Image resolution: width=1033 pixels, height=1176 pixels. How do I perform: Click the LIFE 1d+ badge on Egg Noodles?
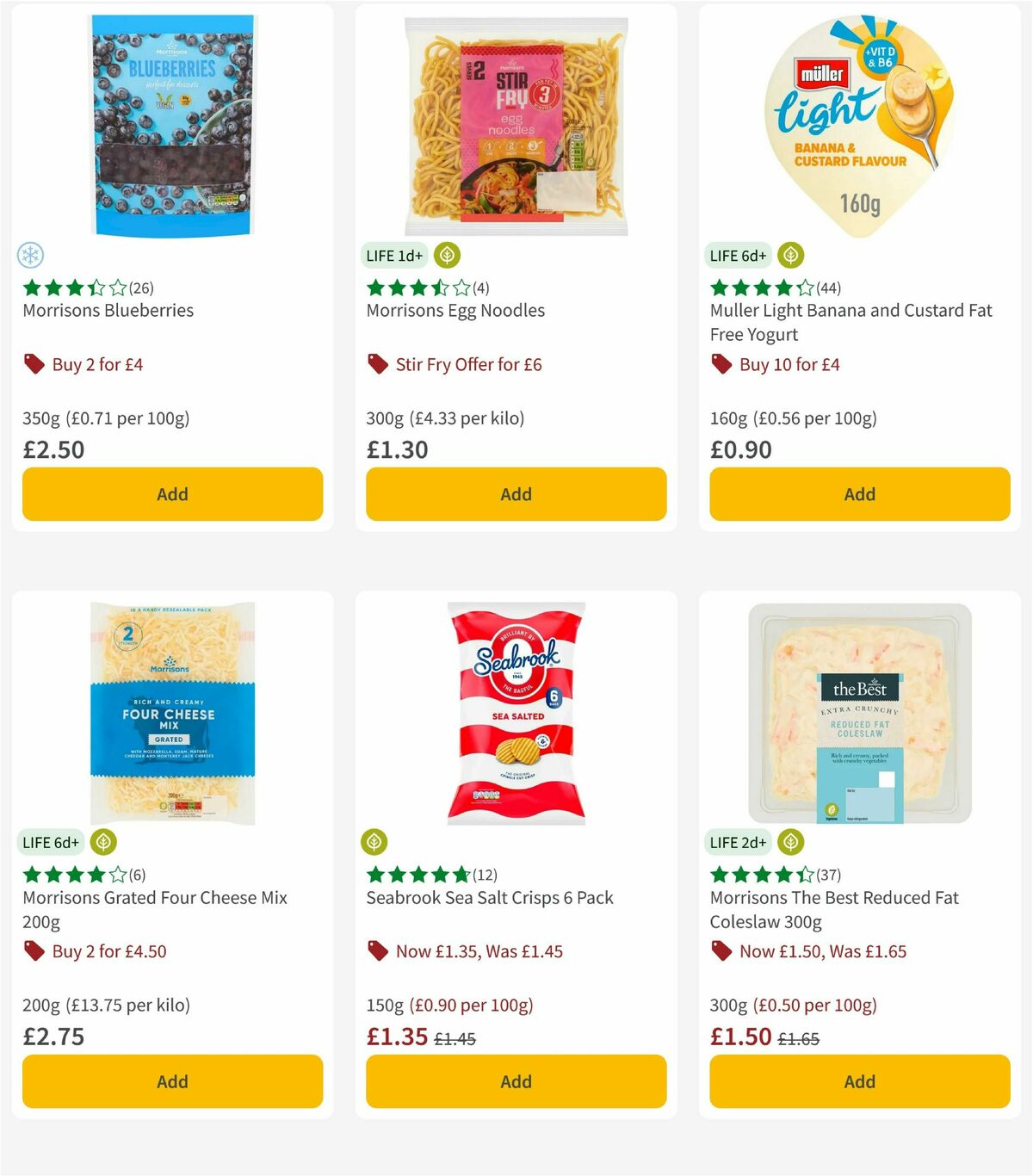(394, 255)
